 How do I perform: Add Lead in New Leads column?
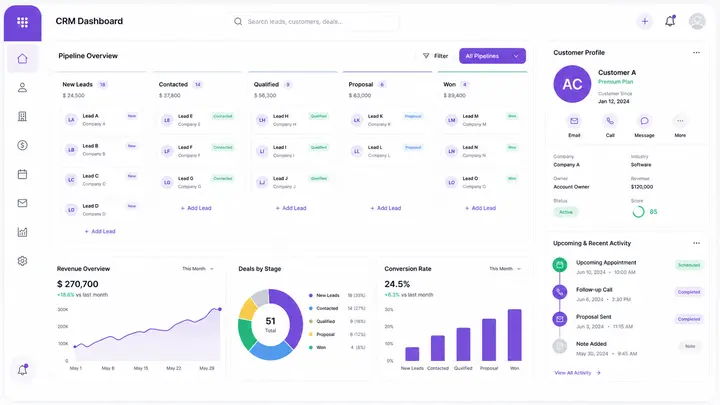coord(100,231)
